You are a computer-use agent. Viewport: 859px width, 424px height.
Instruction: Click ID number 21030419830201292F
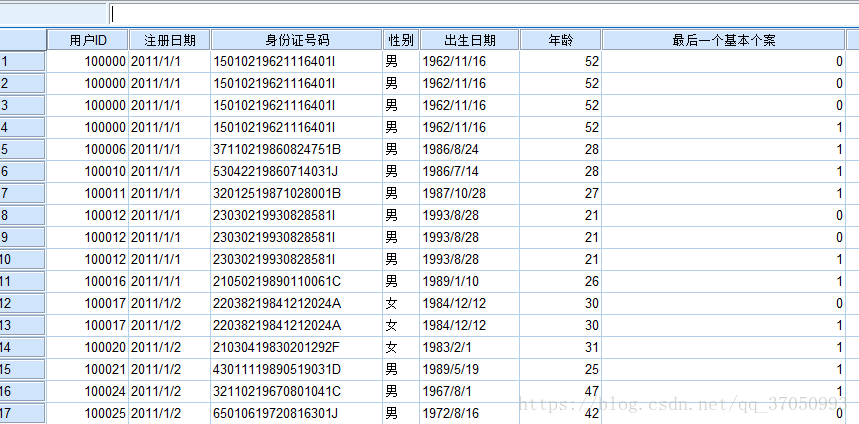(x=296, y=347)
